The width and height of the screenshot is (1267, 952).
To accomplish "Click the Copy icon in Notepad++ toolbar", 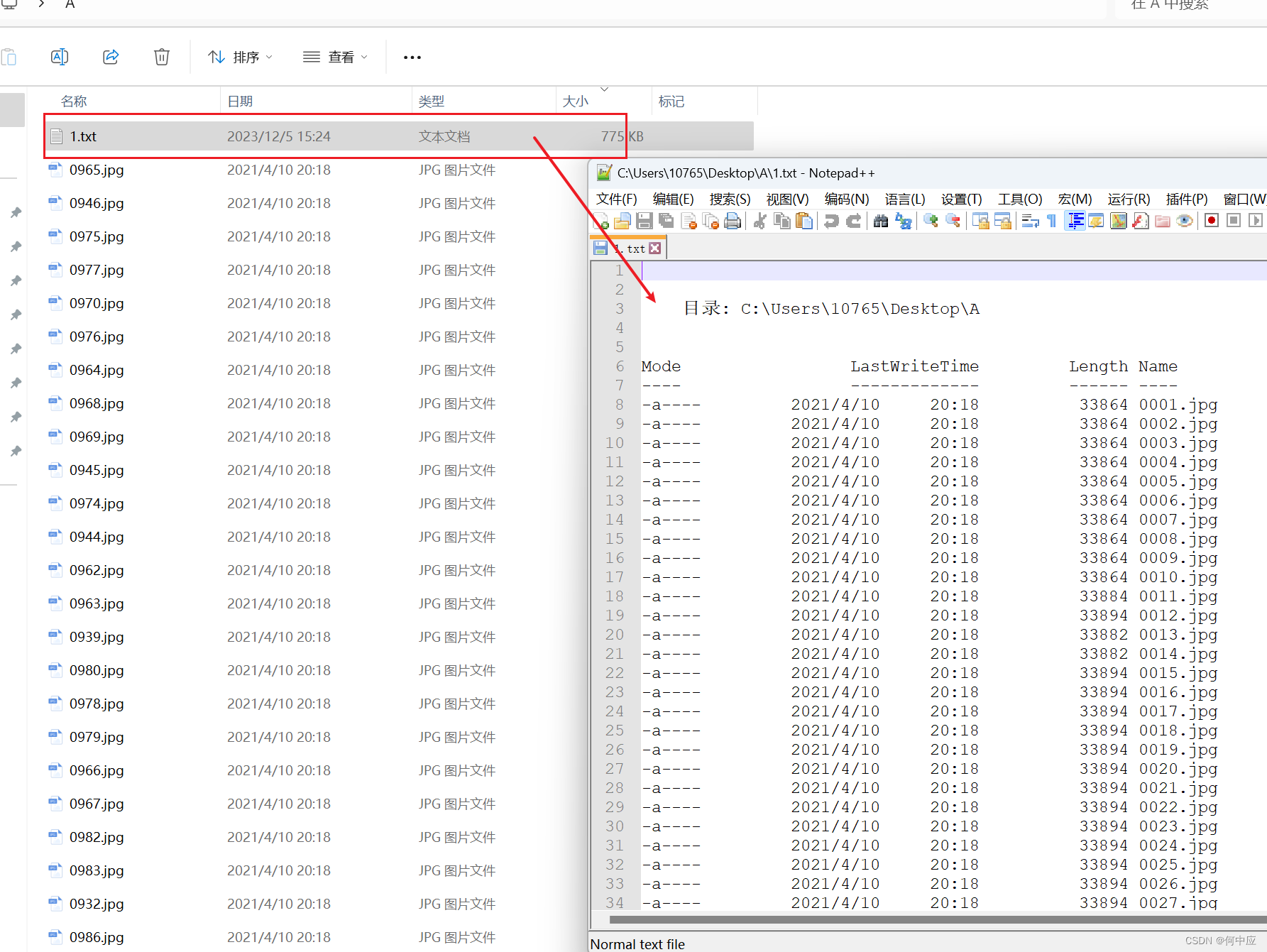I will pyautogui.click(x=782, y=221).
